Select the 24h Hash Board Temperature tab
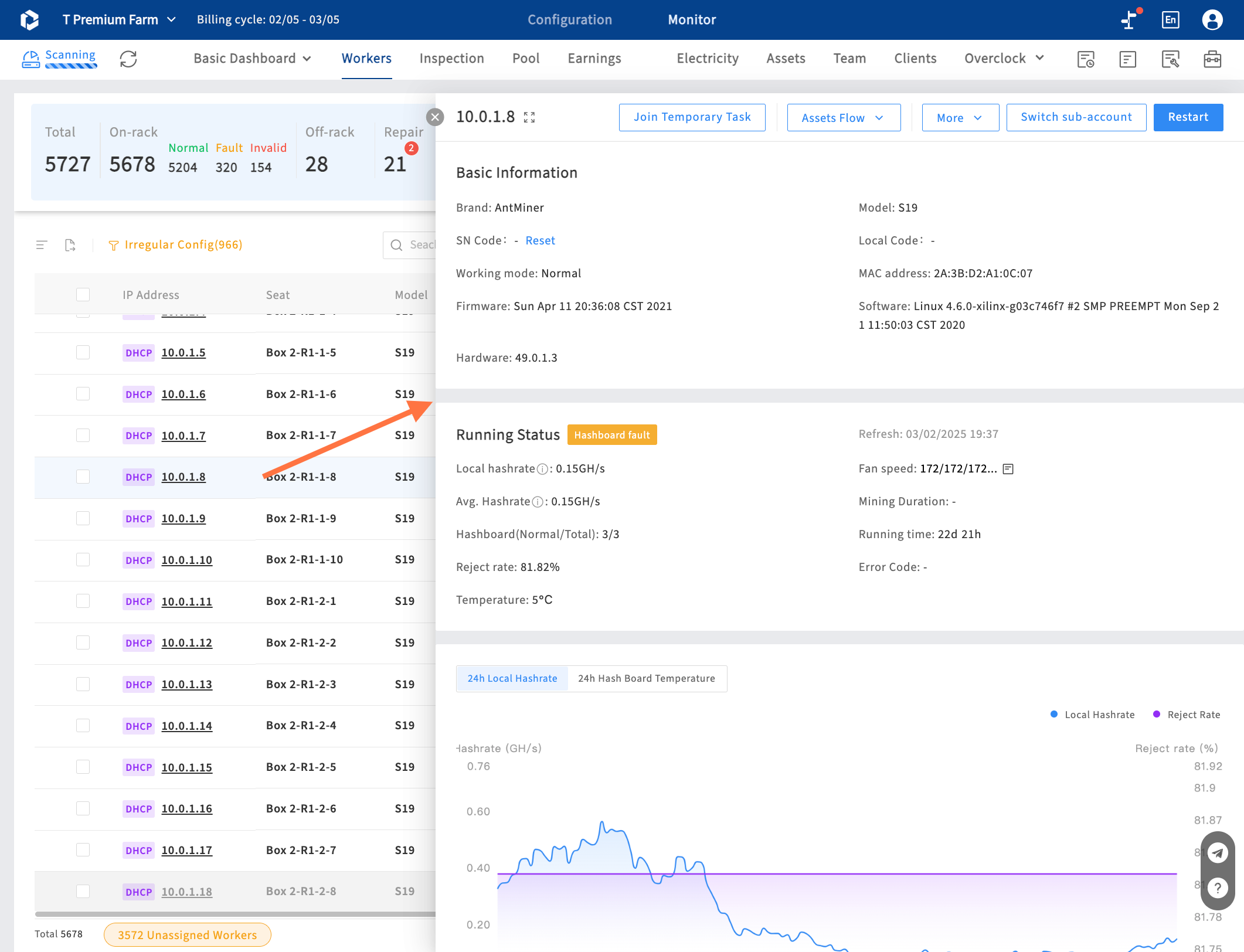Viewport: 1244px width, 952px height. [647, 679]
